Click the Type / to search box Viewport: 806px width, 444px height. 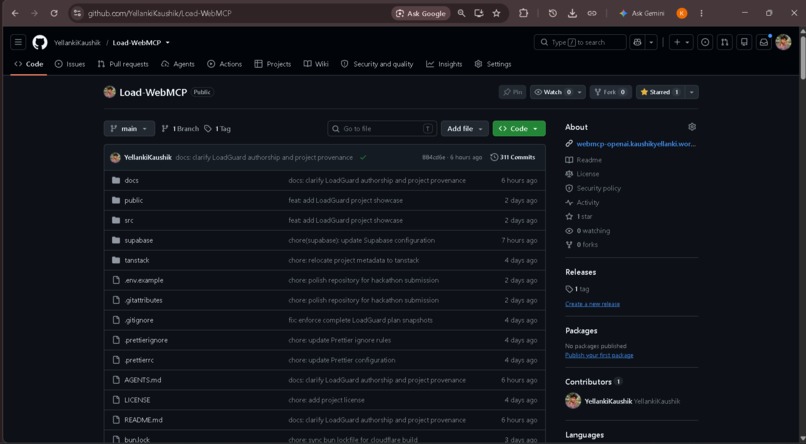coord(580,42)
